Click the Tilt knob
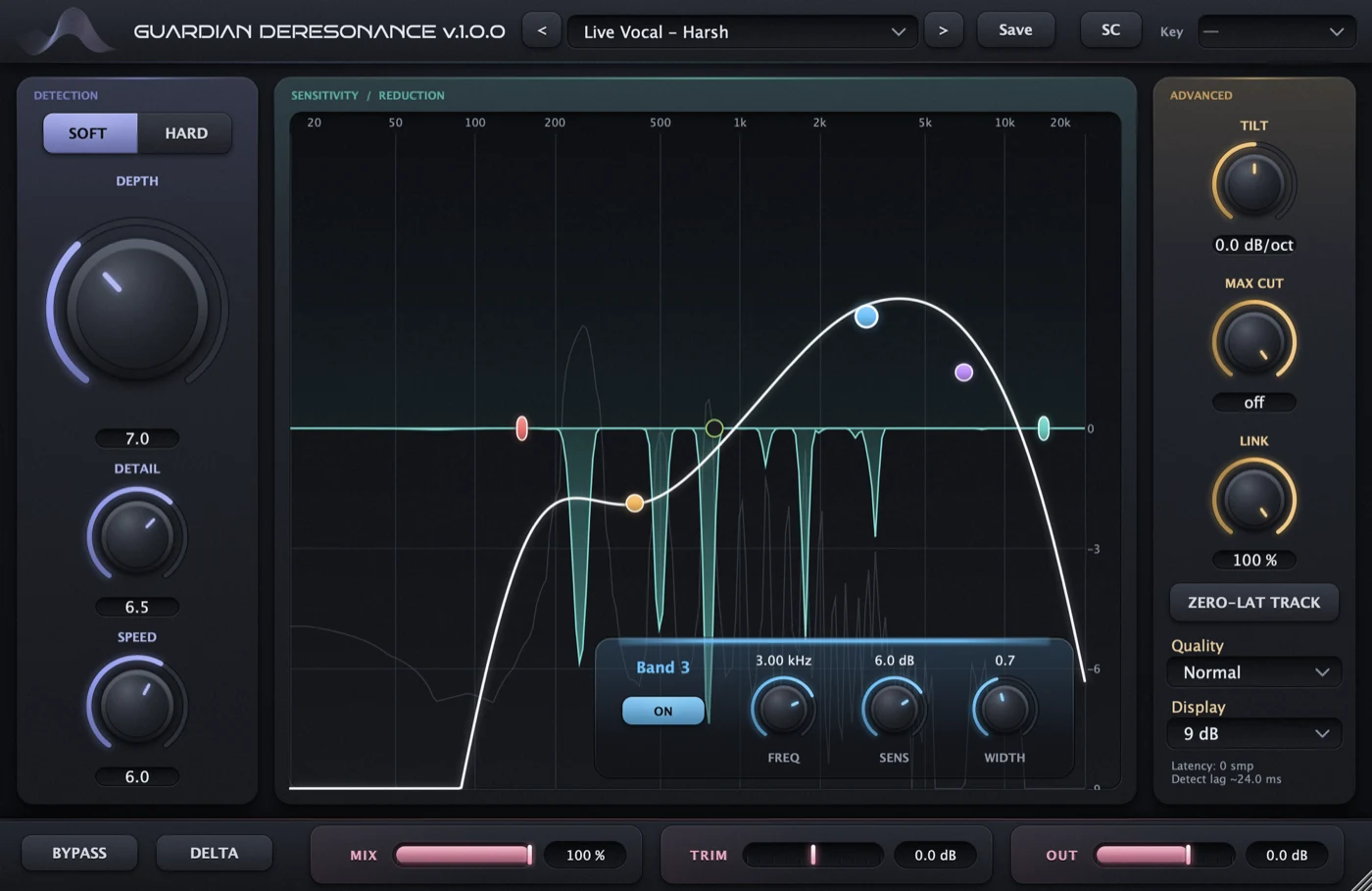Image resolution: width=1372 pixels, height=891 pixels. 1253,183
